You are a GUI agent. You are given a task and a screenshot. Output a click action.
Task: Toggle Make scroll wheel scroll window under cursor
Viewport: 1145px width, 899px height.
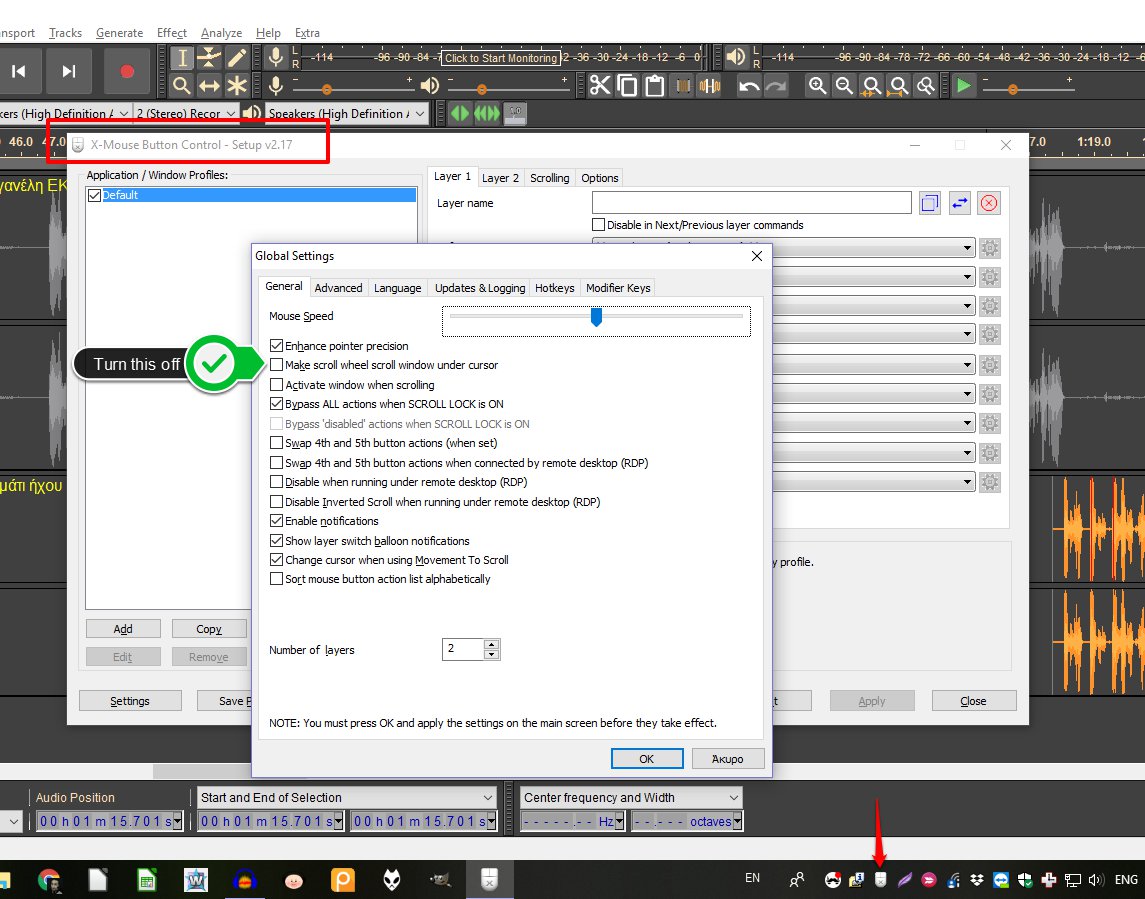[276, 364]
